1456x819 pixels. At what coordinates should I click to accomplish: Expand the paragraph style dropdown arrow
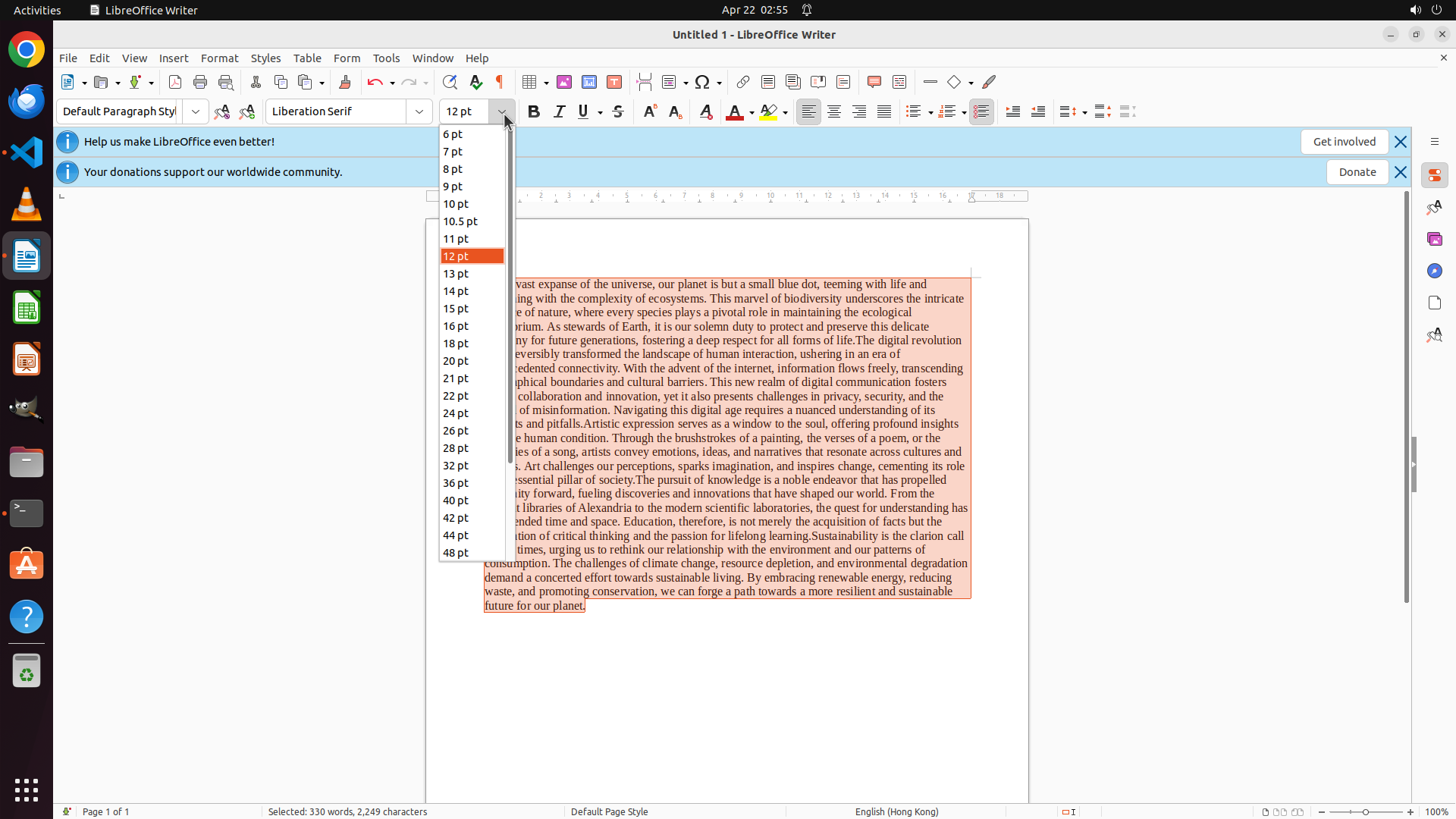[196, 111]
